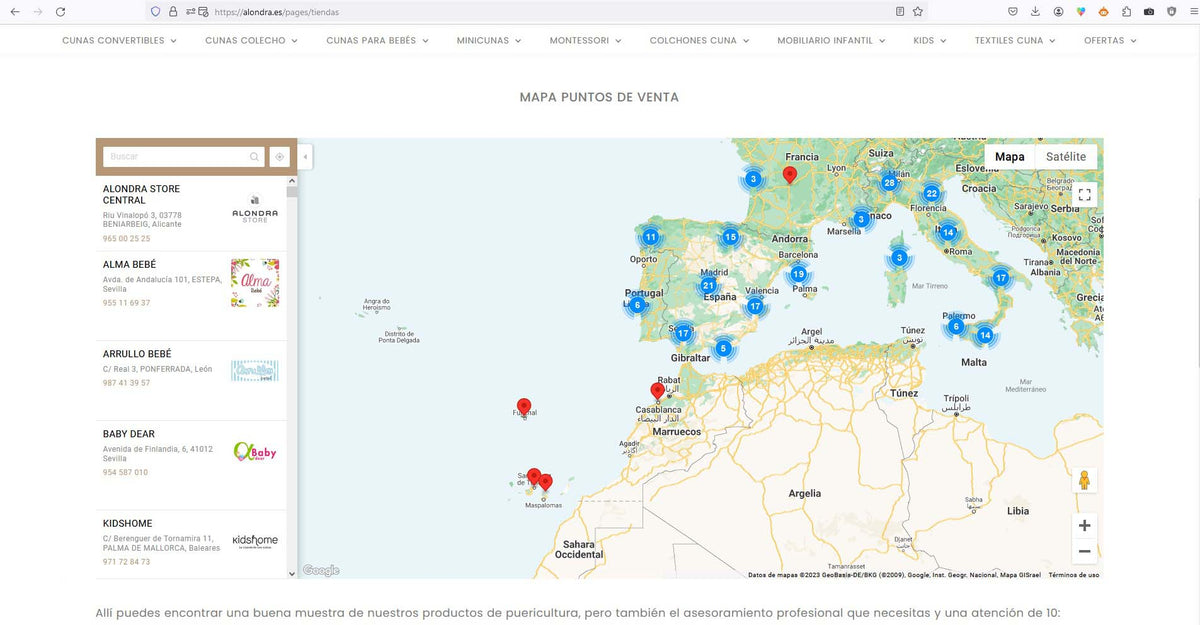The height and width of the screenshot is (625, 1200).
Task: Click fullscreen map icon
Action: click(x=1084, y=194)
